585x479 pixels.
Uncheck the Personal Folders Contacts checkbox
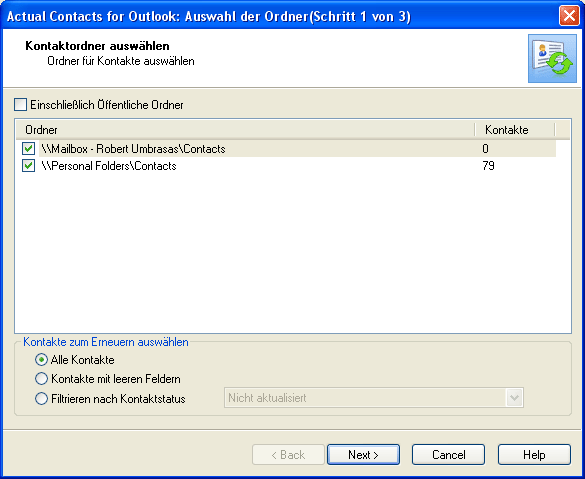tap(28, 166)
